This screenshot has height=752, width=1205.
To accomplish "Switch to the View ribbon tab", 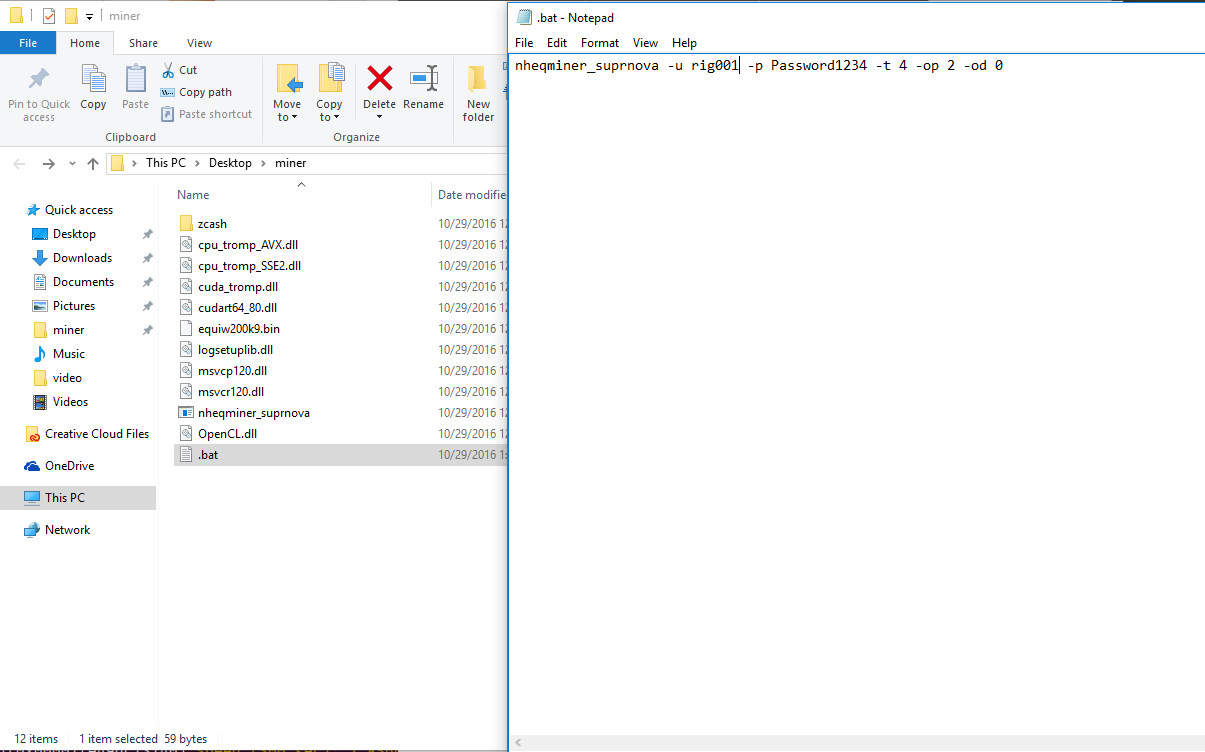I will point(199,43).
